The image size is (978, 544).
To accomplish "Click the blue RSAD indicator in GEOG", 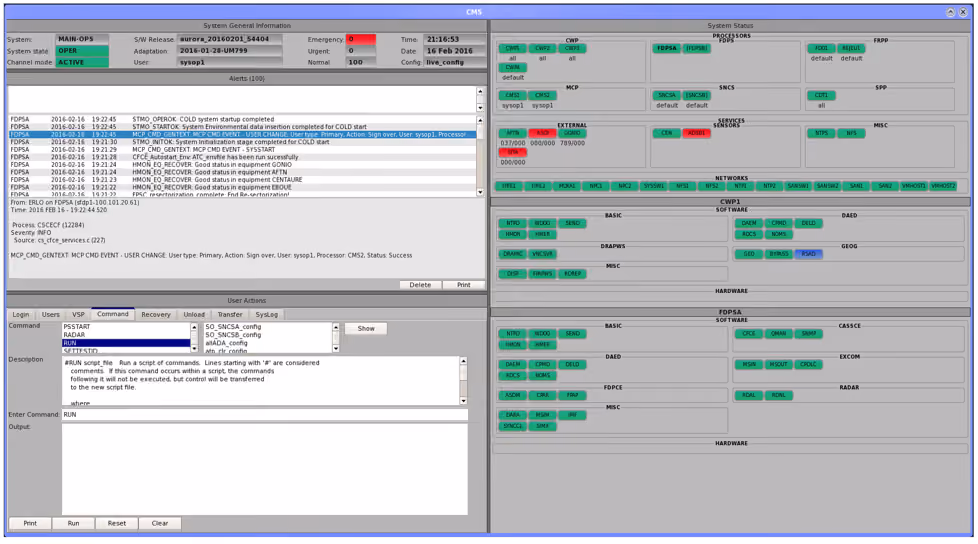I will pyautogui.click(x=808, y=254).
